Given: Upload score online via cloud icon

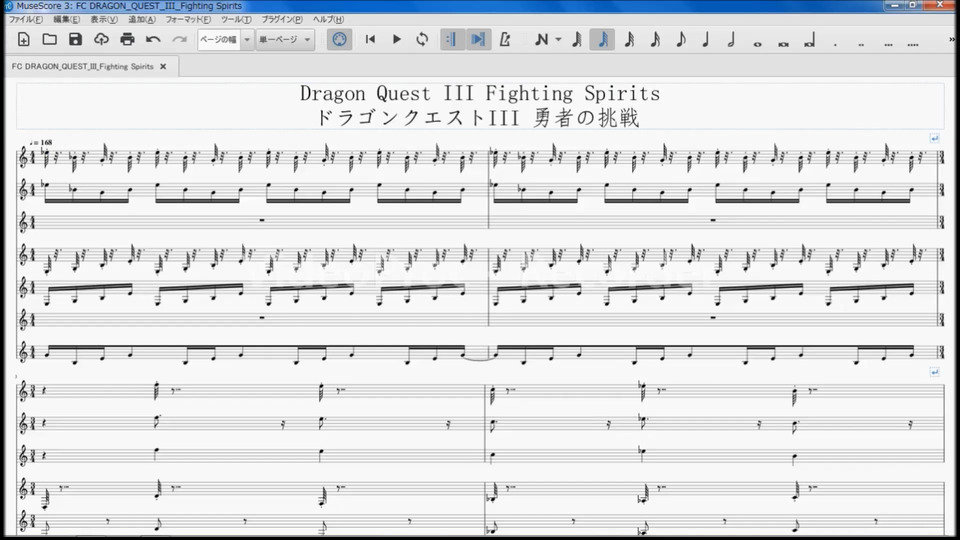Looking at the screenshot, I should (101, 40).
